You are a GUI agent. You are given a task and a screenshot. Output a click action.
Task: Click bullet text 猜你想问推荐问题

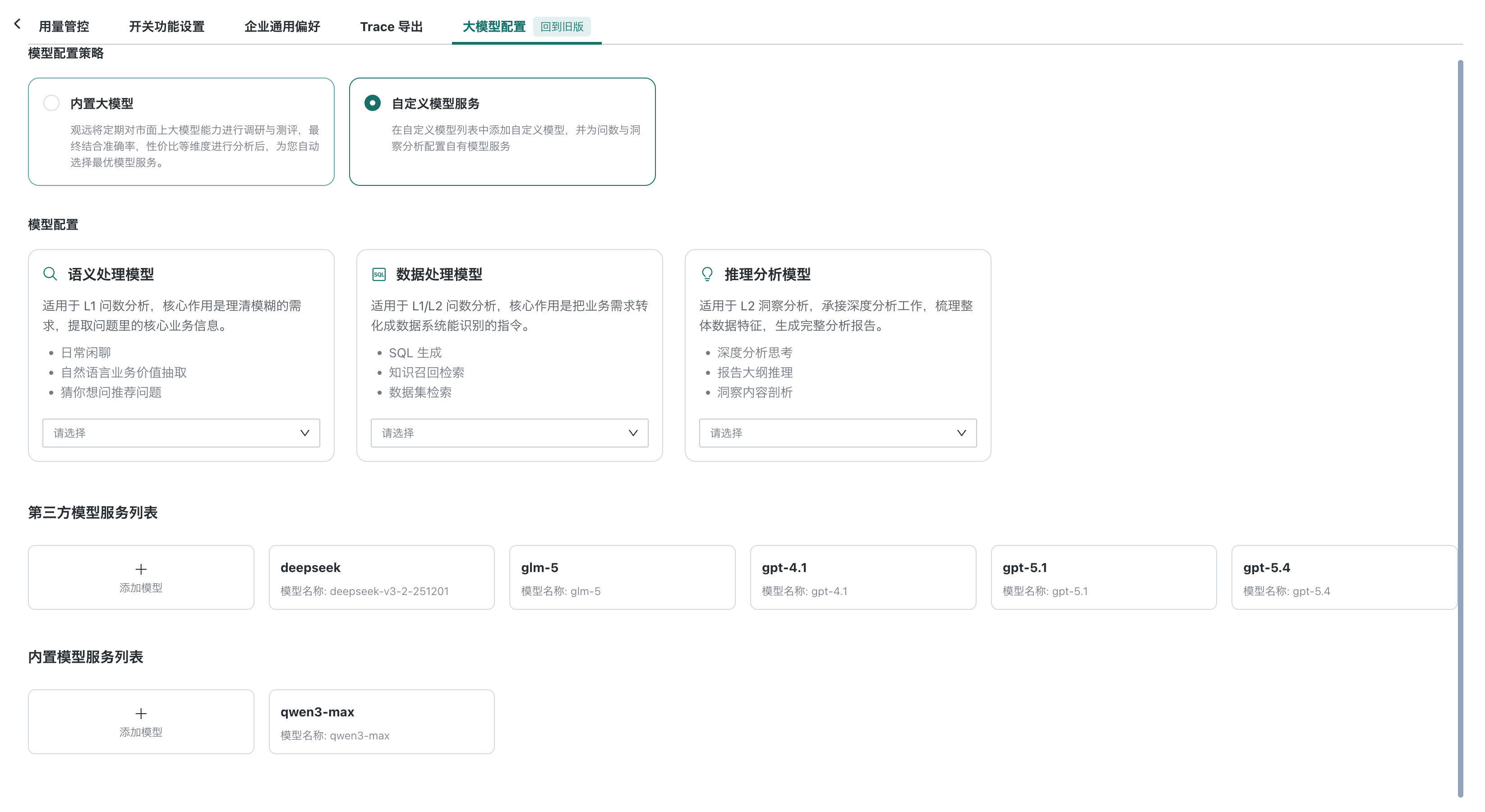click(x=111, y=392)
